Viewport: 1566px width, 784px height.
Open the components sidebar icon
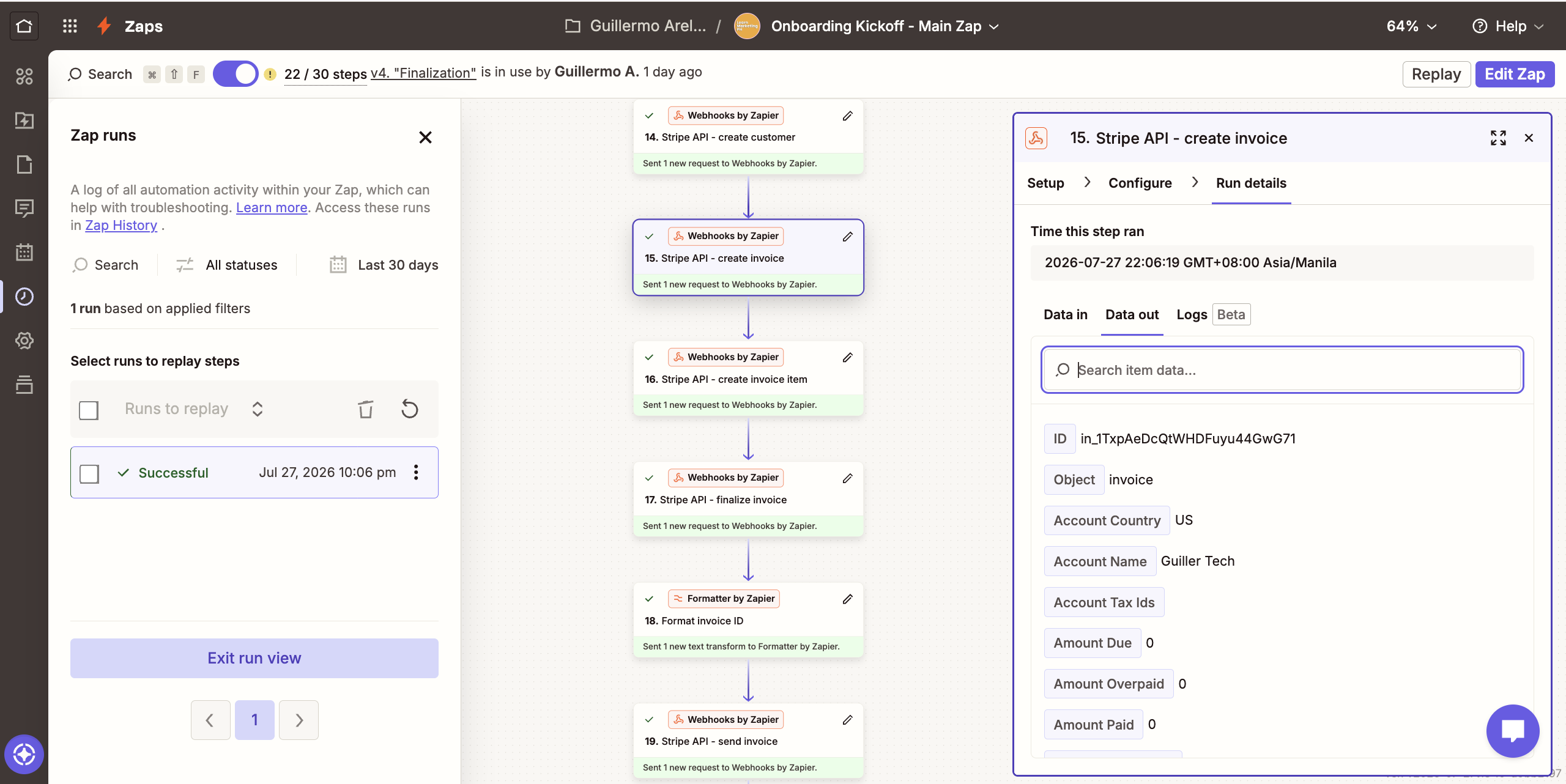pos(24,76)
